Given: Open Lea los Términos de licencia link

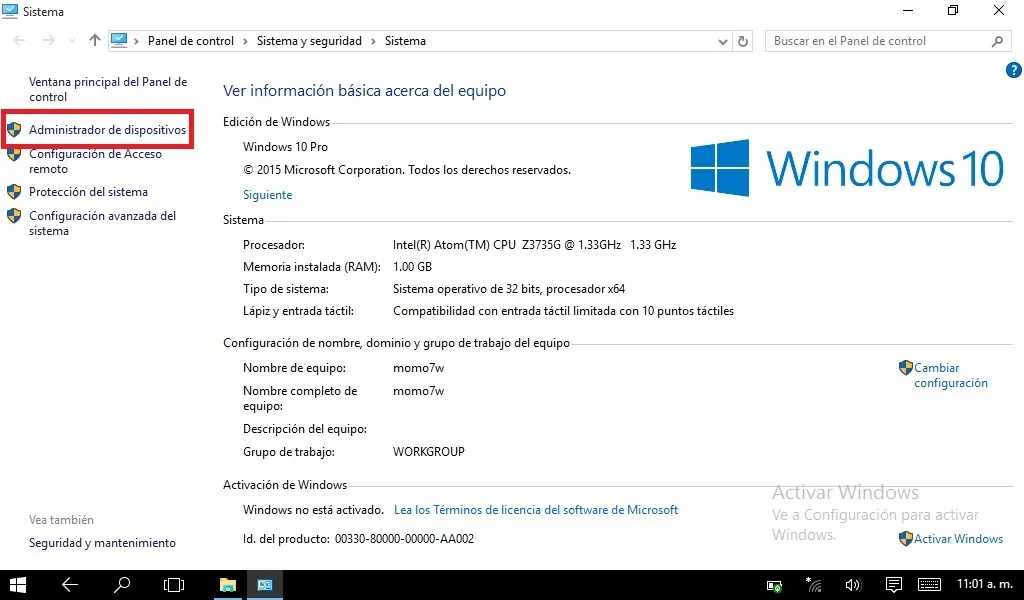Looking at the screenshot, I should pyautogui.click(x=536, y=510).
